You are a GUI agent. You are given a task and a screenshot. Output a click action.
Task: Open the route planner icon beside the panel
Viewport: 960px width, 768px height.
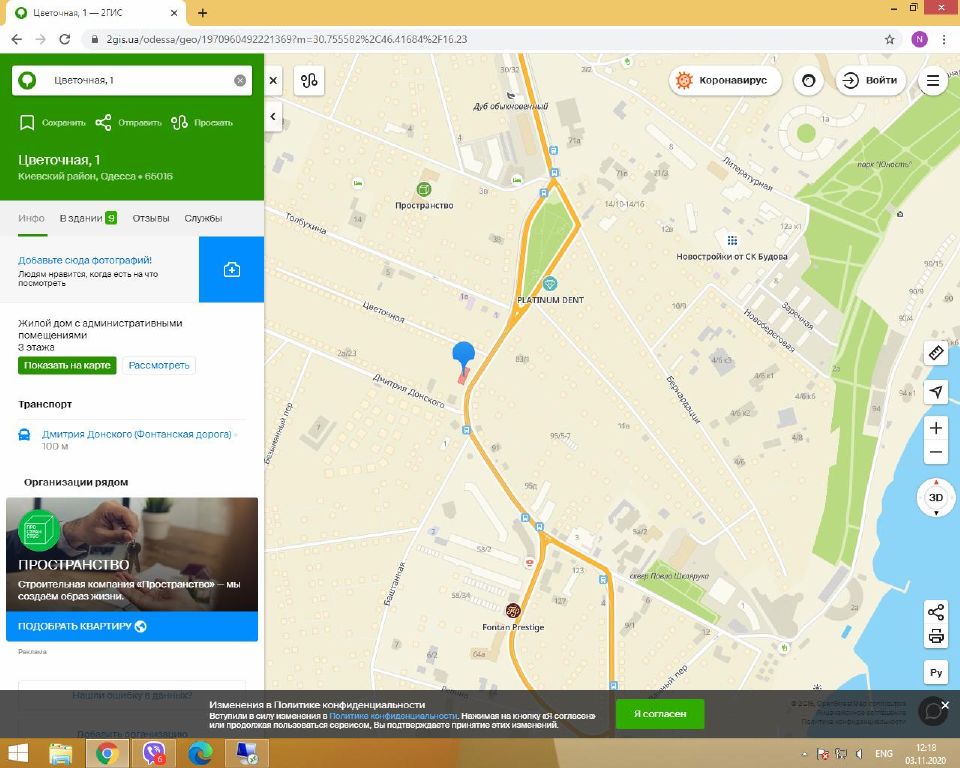(309, 80)
